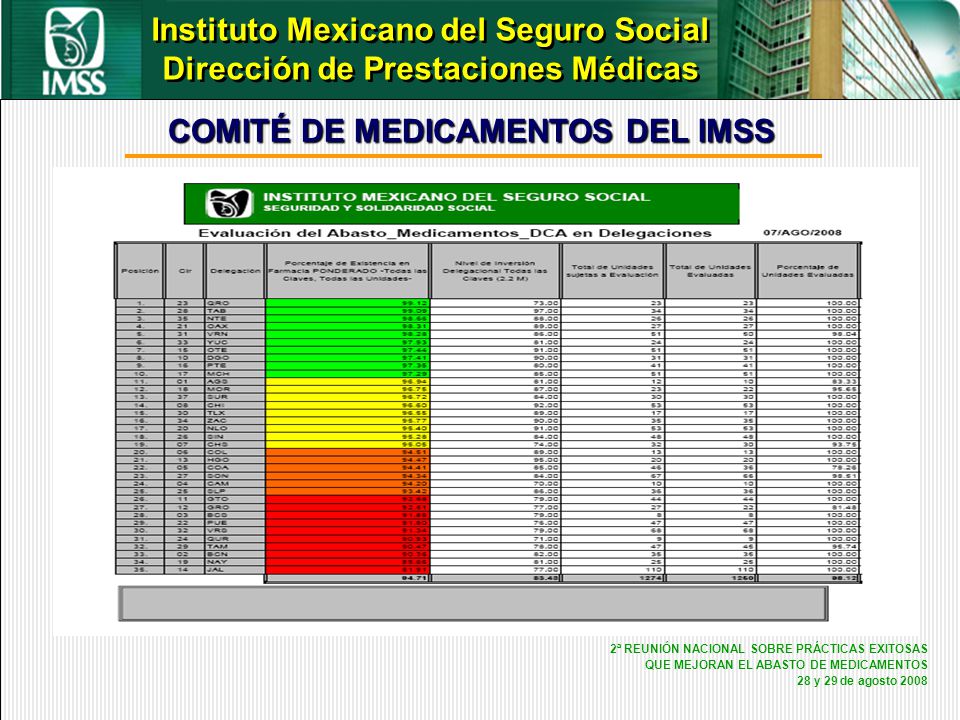The image size is (960, 720).
Task: Click the GTO delegation cell
Action: 235,499
